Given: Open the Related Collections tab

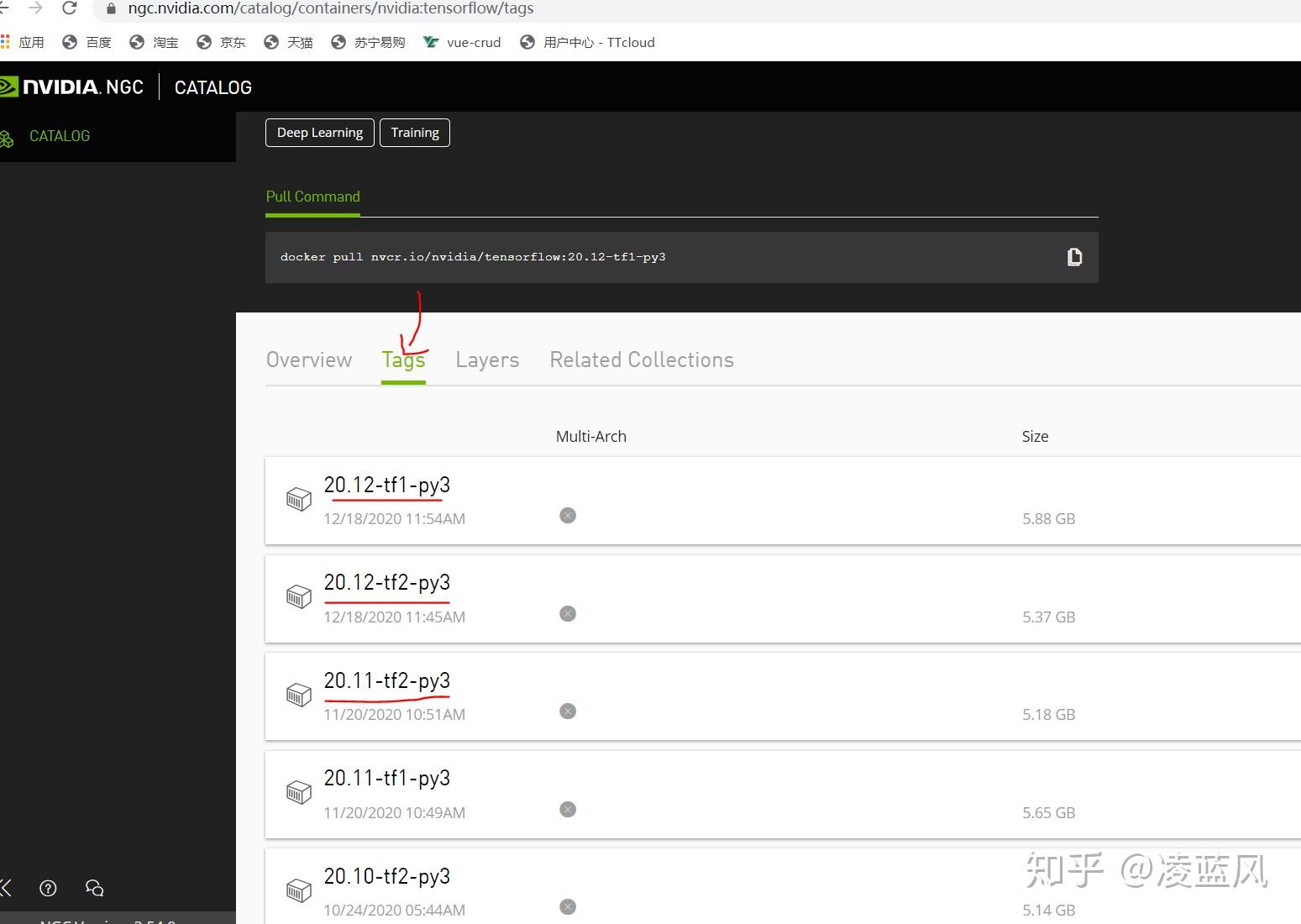Looking at the screenshot, I should pyautogui.click(x=641, y=360).
